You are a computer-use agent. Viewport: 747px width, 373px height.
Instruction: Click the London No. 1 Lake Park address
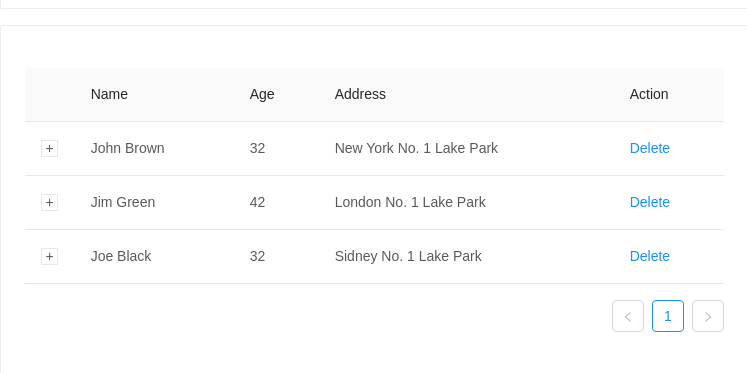coord(410,202)
